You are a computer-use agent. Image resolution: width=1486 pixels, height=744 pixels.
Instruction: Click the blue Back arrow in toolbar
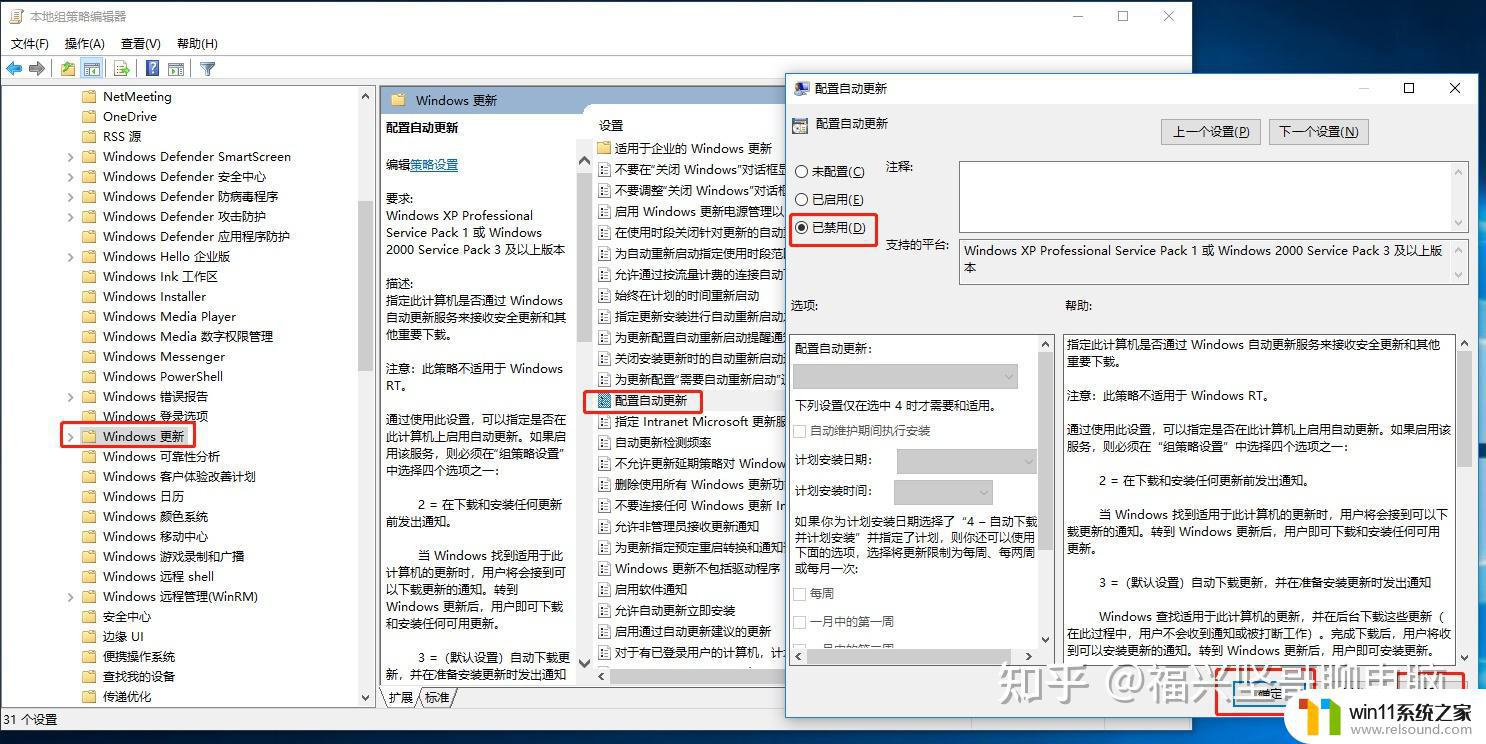(x=14, y=69)
